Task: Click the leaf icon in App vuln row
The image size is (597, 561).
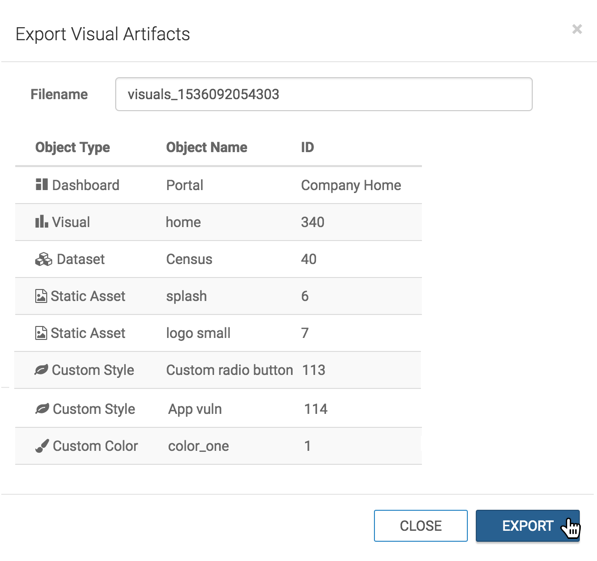Action: (x=42, y=409)
